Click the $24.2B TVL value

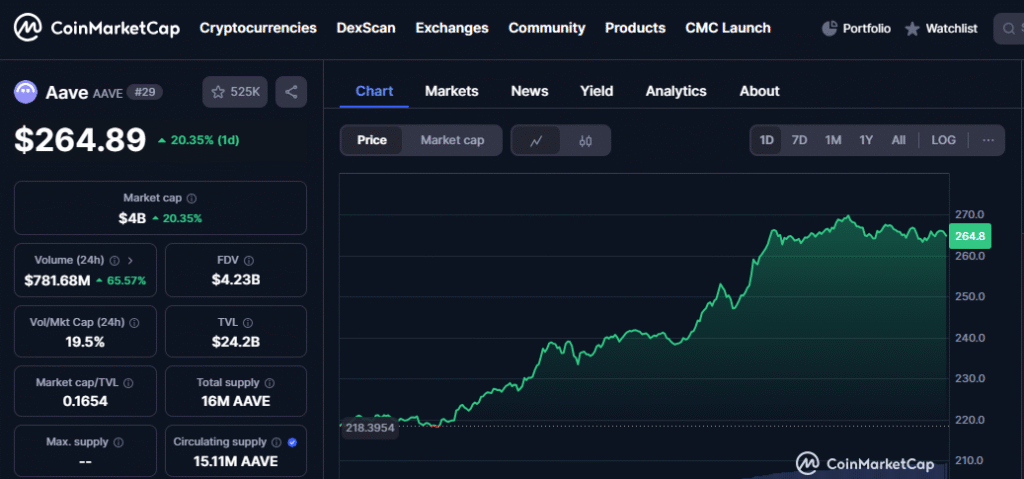tap(236, 342)
